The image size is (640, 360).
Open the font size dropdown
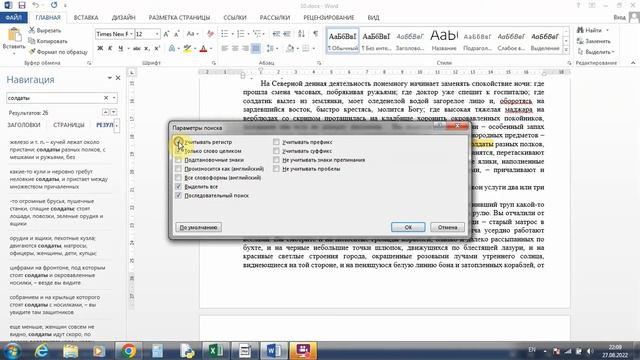157,34
